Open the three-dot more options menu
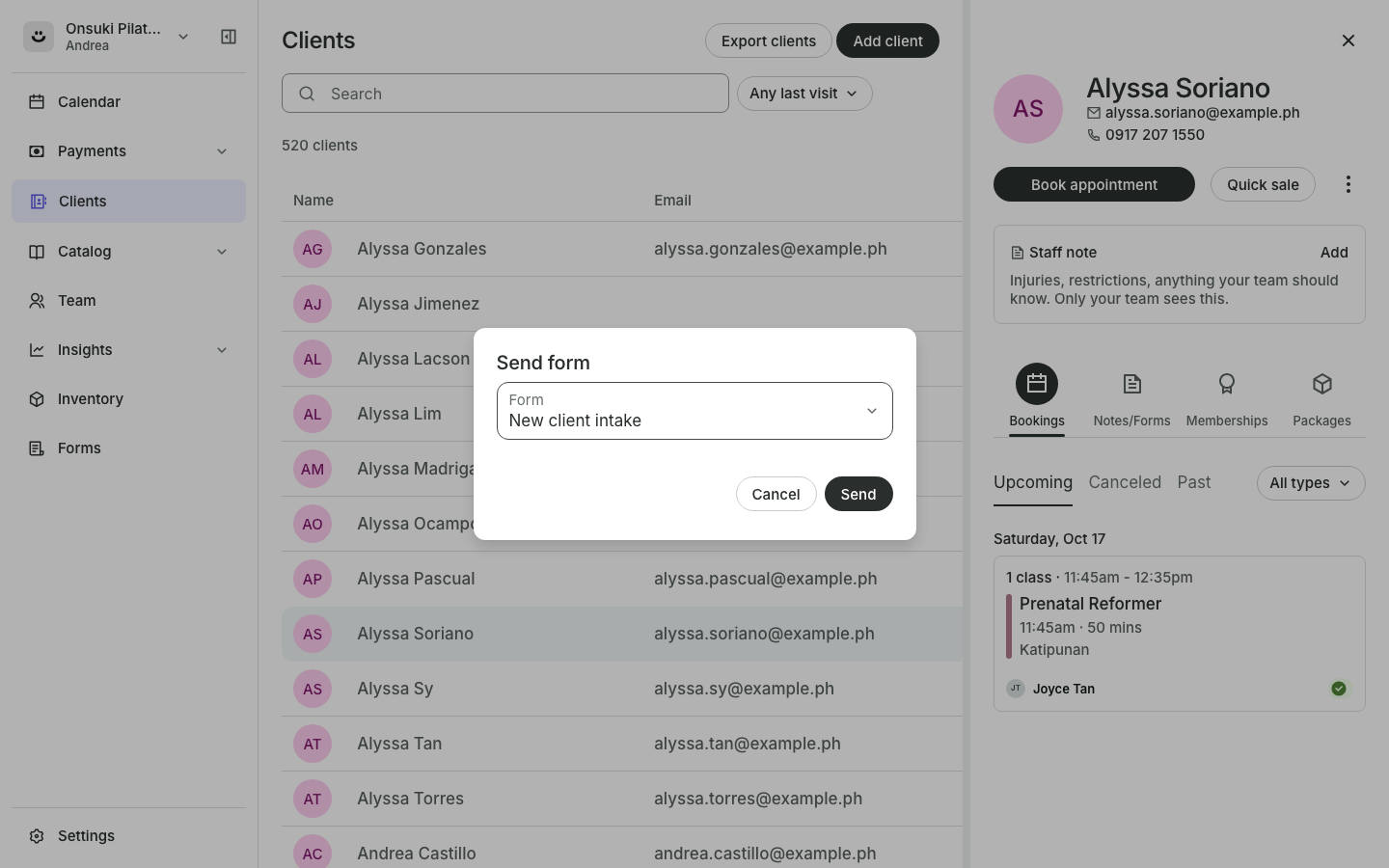 click(x=1348, y=184)
